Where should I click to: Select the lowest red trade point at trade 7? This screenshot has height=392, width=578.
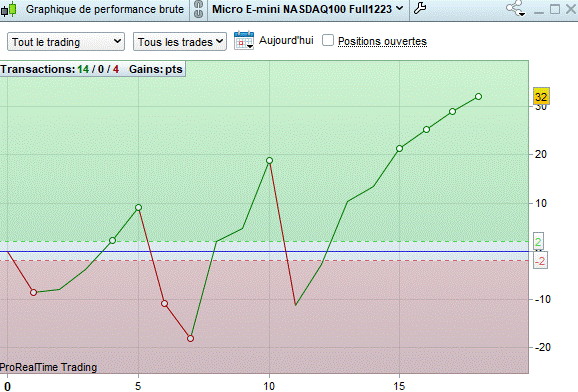click(190, 338)
